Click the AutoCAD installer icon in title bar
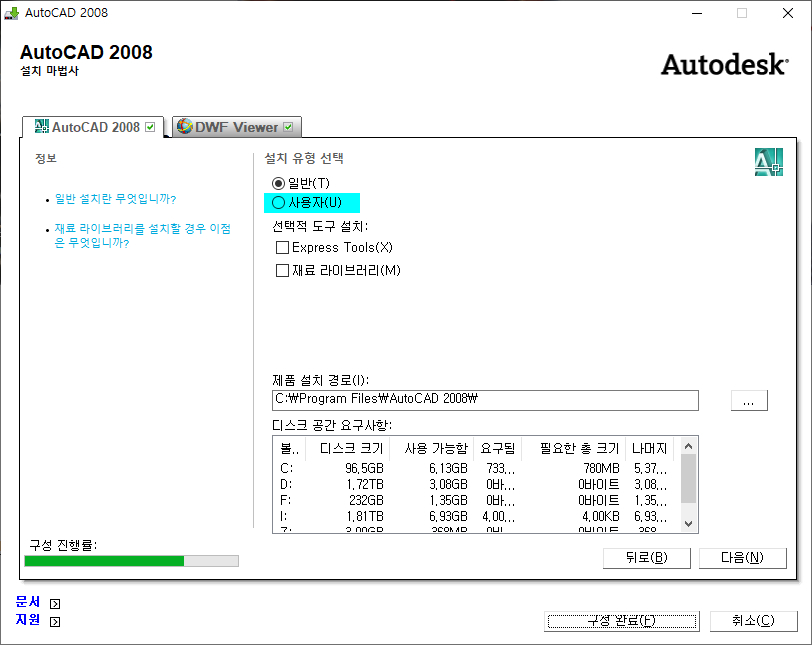 pyautogui.click(x=11, y=13)
